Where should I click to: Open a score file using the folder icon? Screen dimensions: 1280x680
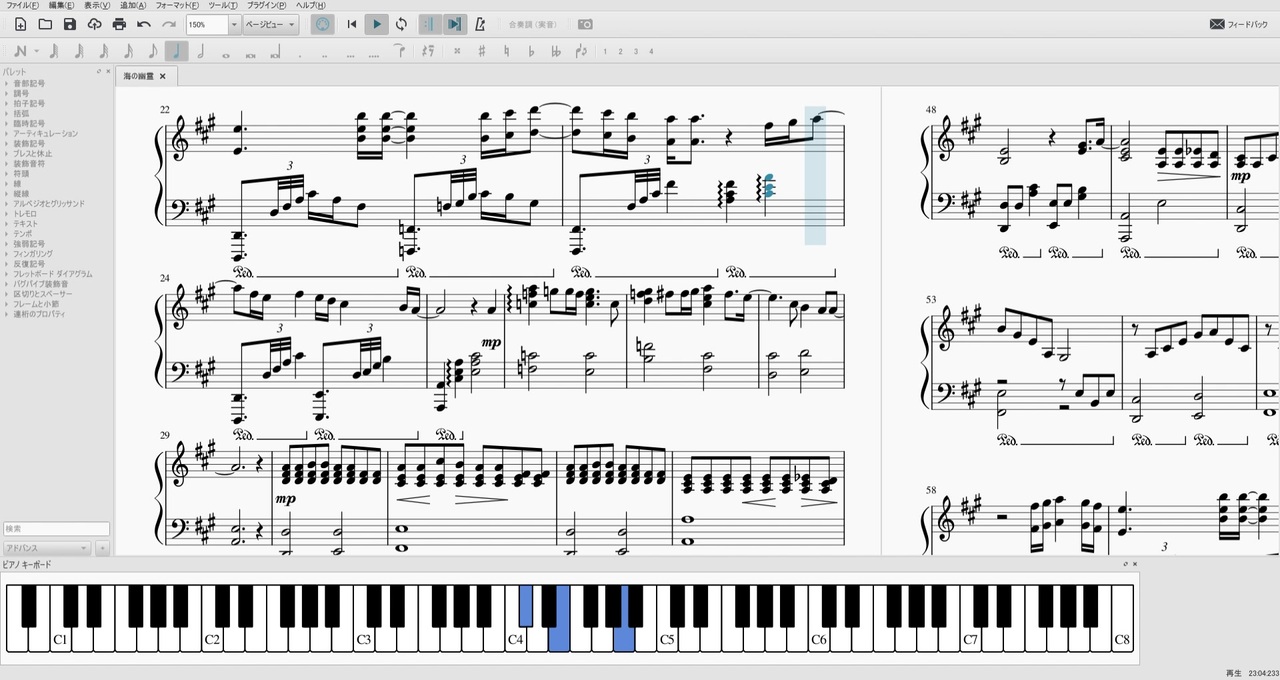[45, 24]
